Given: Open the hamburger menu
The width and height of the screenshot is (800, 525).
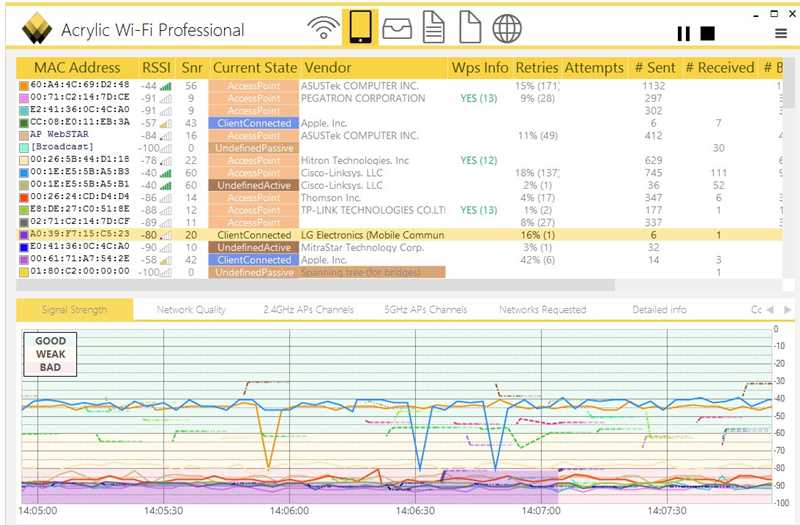Looking at the screenshot, I should (x=781, y=34).
